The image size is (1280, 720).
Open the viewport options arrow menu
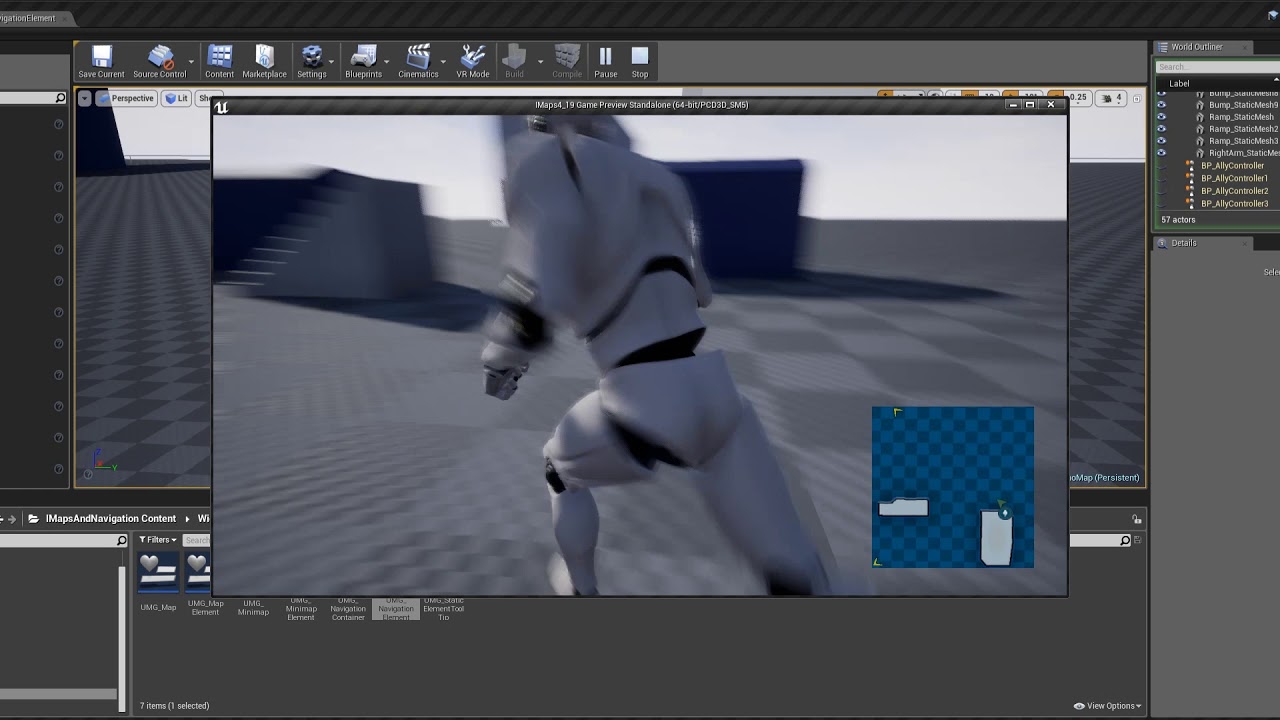pos(85,98)
